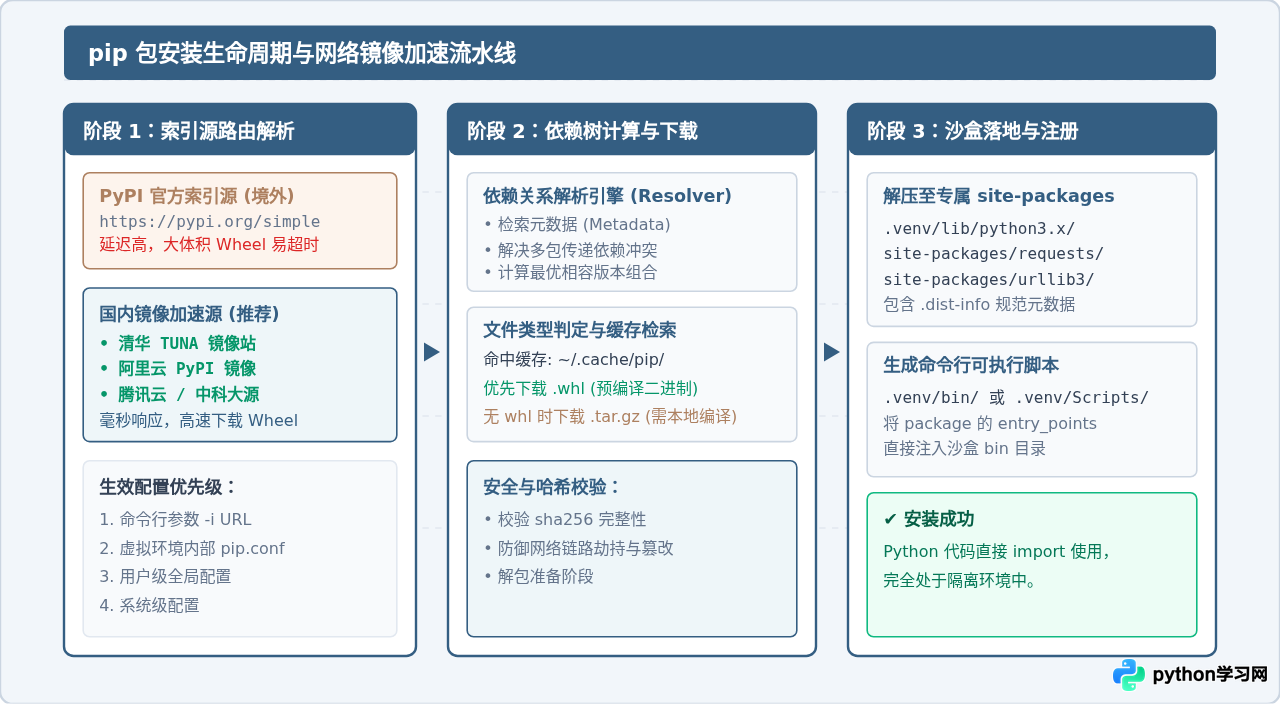The image size is (1280, 704).
Task: Click the Python logo icon
Action: point(1129,675)
